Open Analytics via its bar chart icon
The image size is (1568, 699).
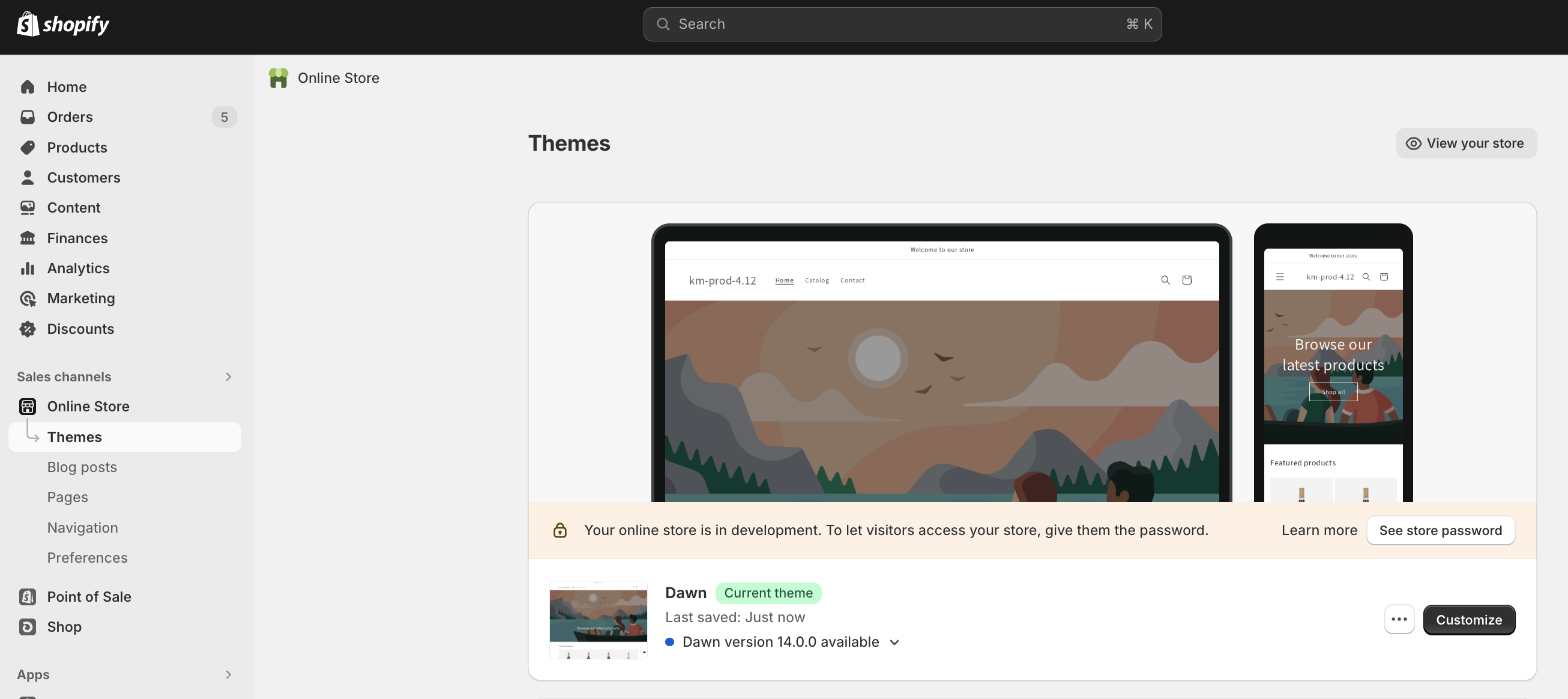(x=28, y=268)
